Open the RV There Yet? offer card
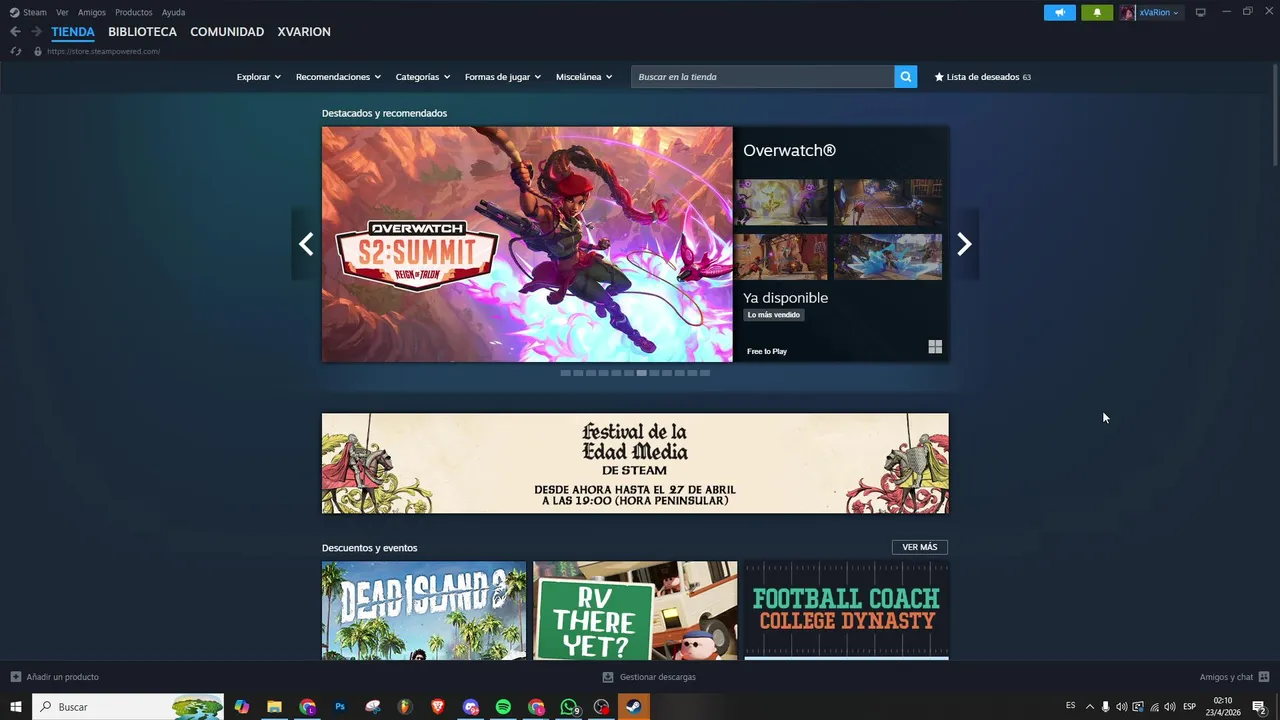Screen dimensions: 1280x720 635,610
